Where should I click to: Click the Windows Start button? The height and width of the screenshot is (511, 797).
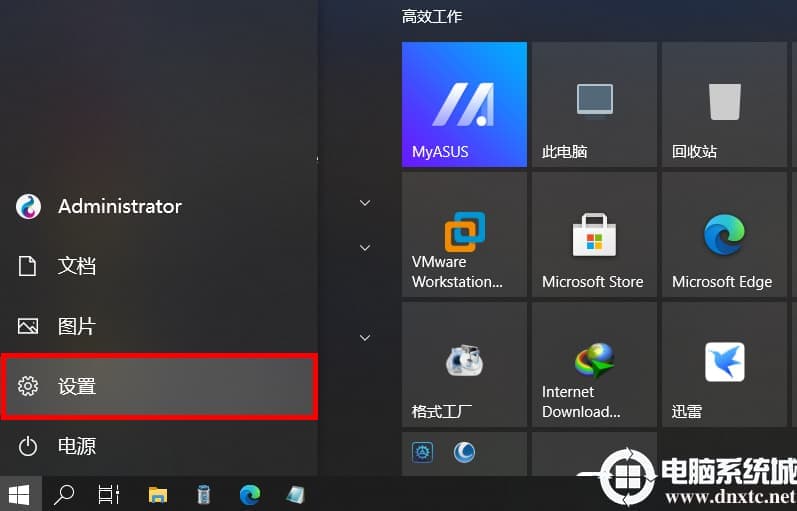[x=20, y=494]
